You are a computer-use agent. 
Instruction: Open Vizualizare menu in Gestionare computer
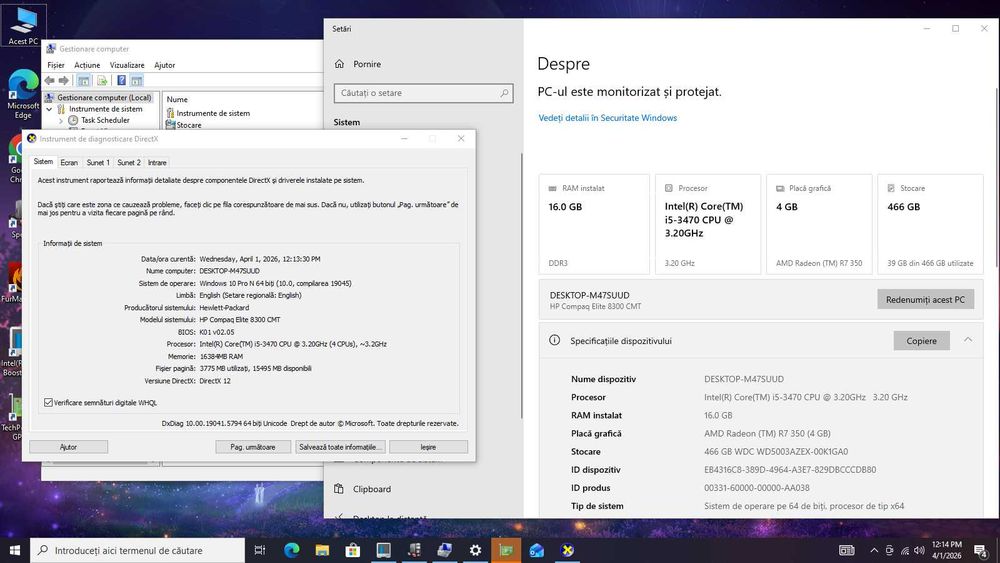127,65
